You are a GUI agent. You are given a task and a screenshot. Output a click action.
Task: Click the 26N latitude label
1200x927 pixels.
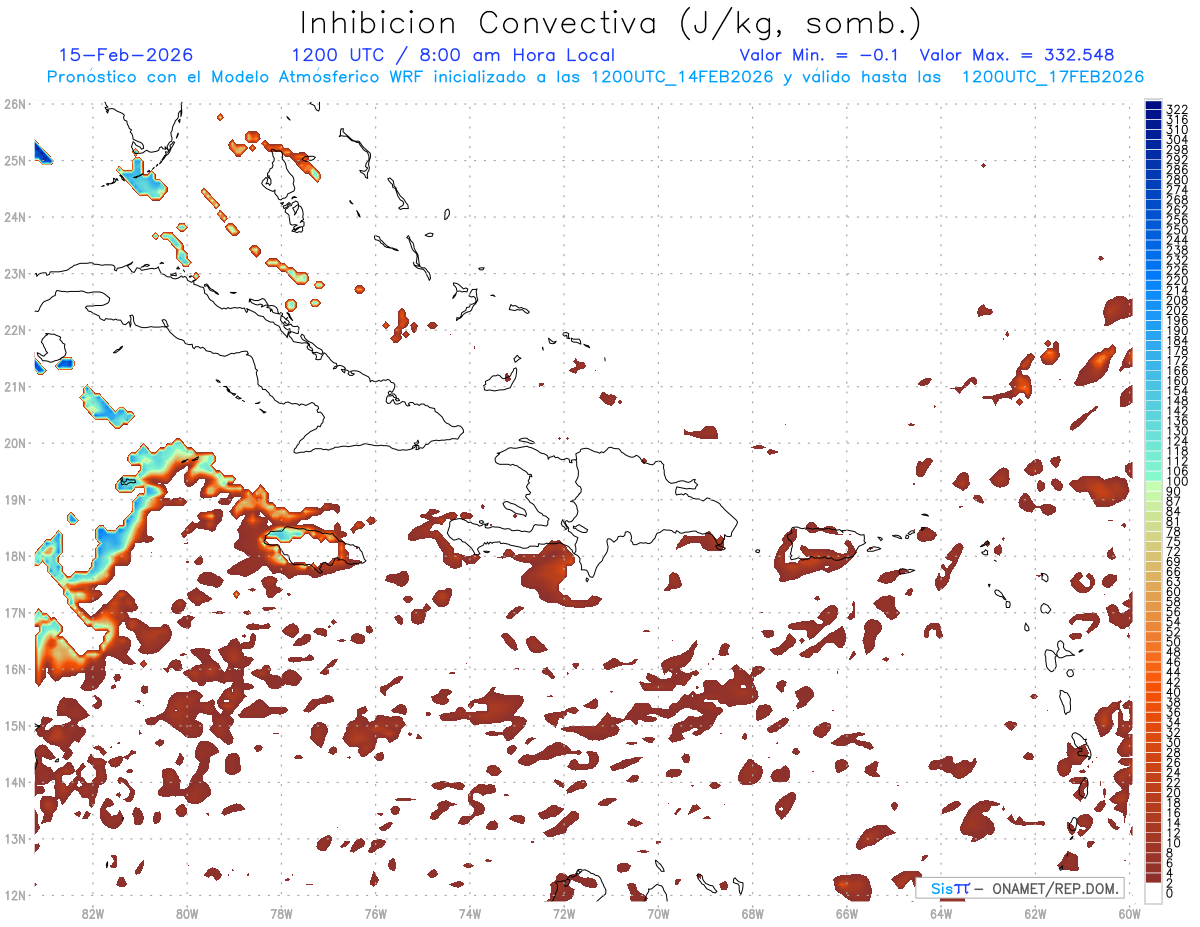pyautogui.click(x=15, y=103)
